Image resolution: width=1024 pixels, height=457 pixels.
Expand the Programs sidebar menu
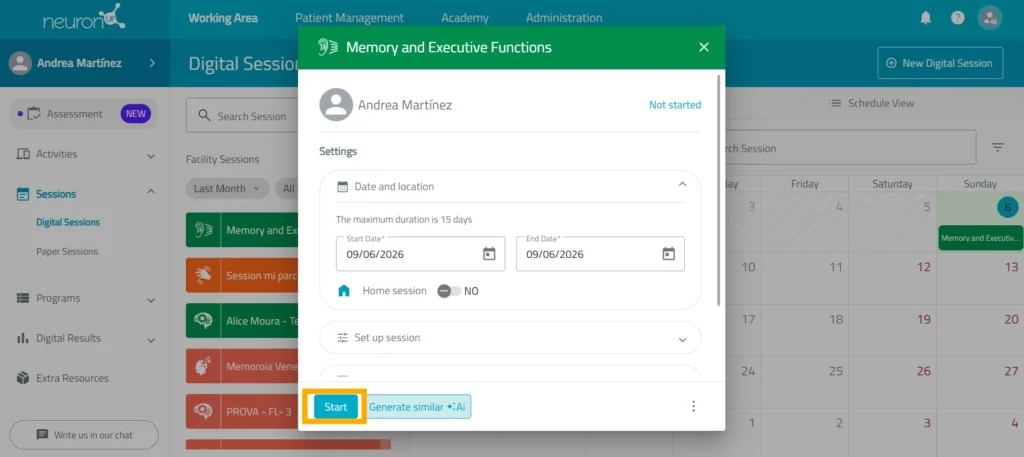pos(151,300)
